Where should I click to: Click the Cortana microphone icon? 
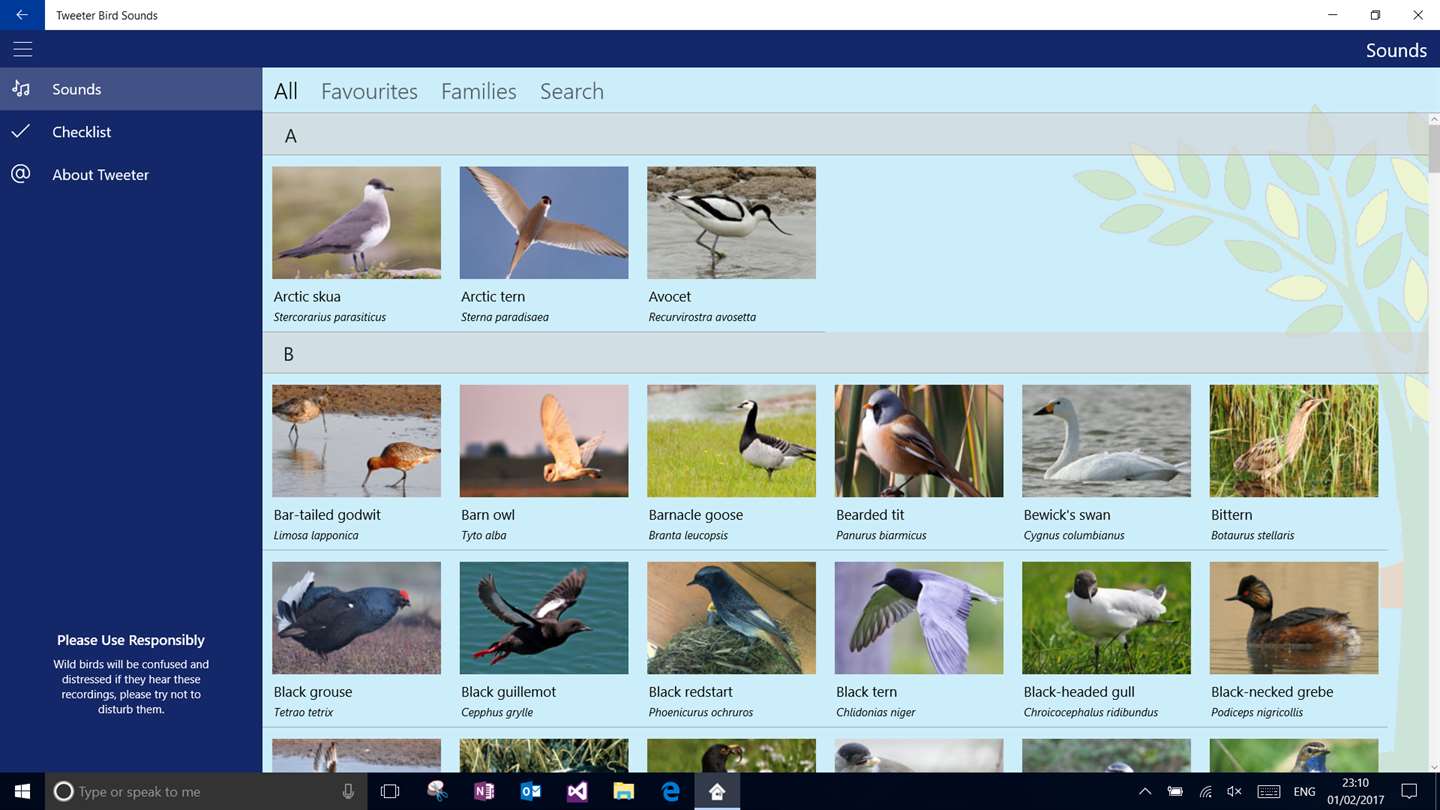pyautogui.click(x=348, y=791)
